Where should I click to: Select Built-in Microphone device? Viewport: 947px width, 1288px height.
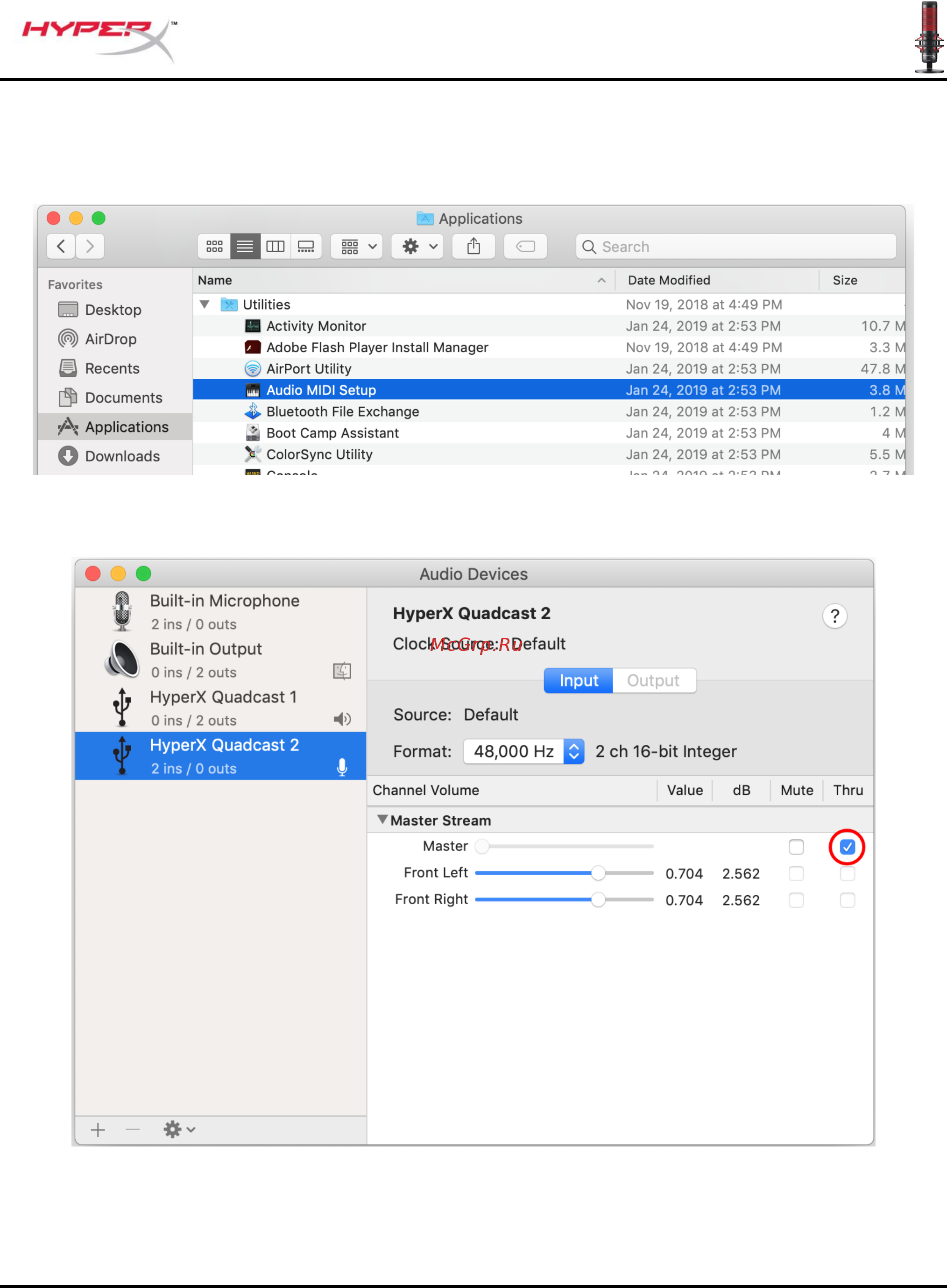221,612
